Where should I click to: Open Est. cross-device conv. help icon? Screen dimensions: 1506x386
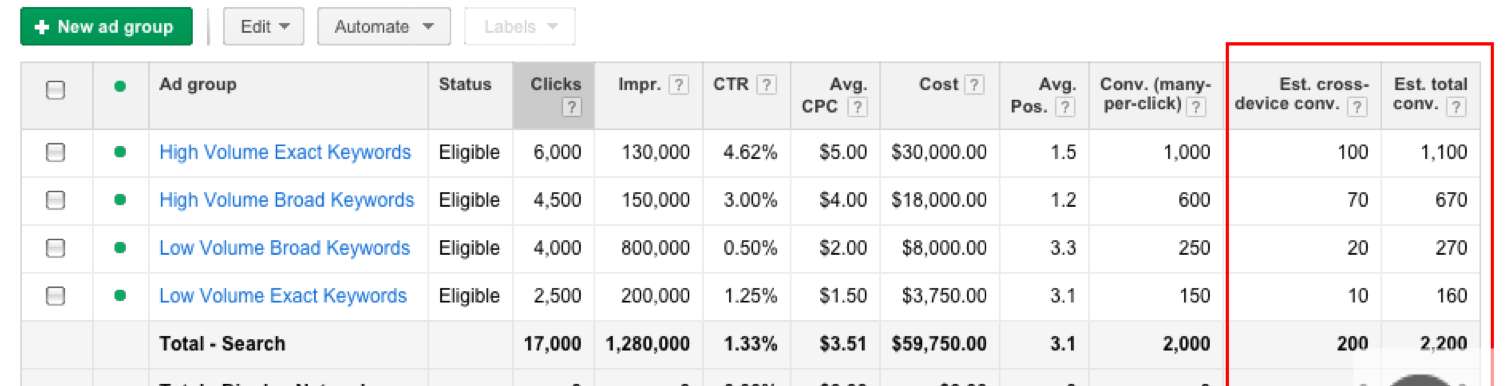[1357, 108]
